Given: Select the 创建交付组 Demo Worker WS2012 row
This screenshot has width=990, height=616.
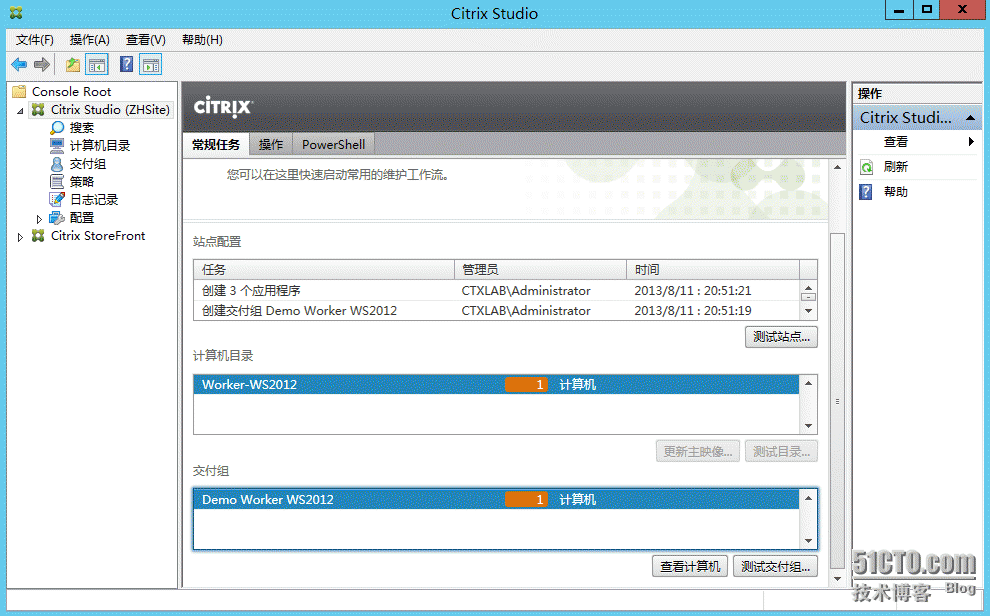Looking at the screenshot, I should (x=496, y=311).
